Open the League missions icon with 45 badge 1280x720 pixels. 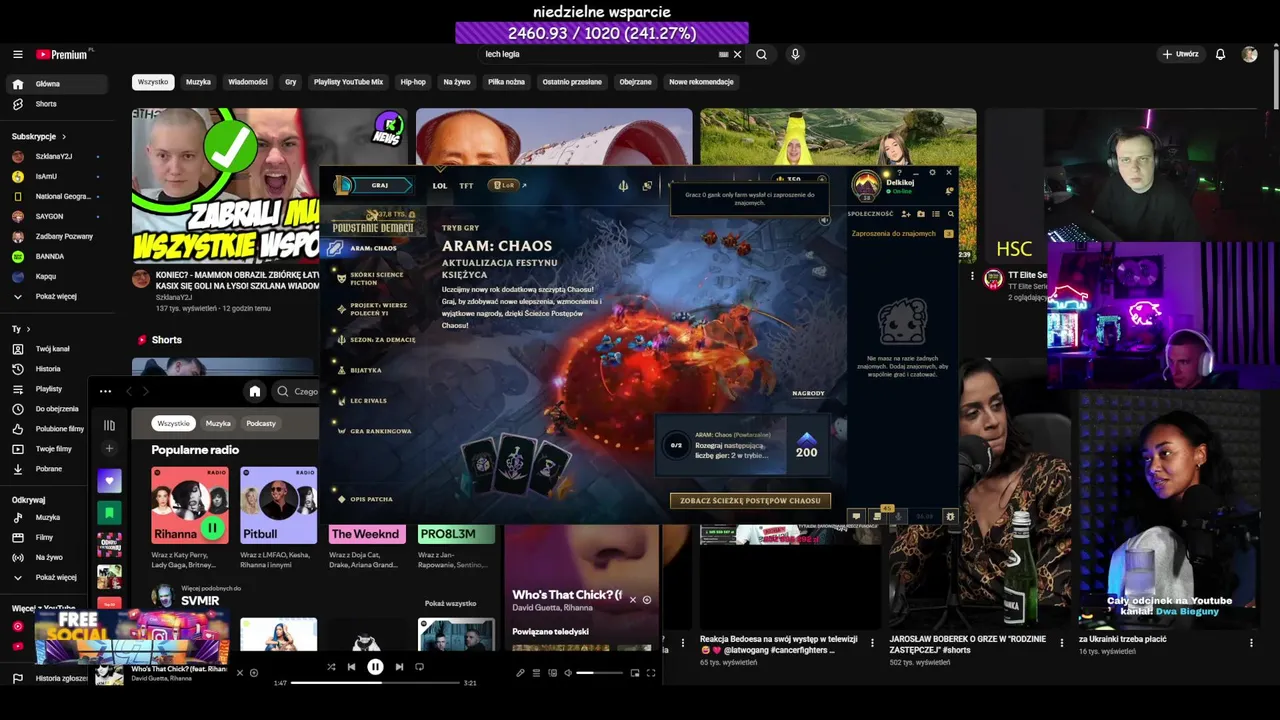point(877,516)
